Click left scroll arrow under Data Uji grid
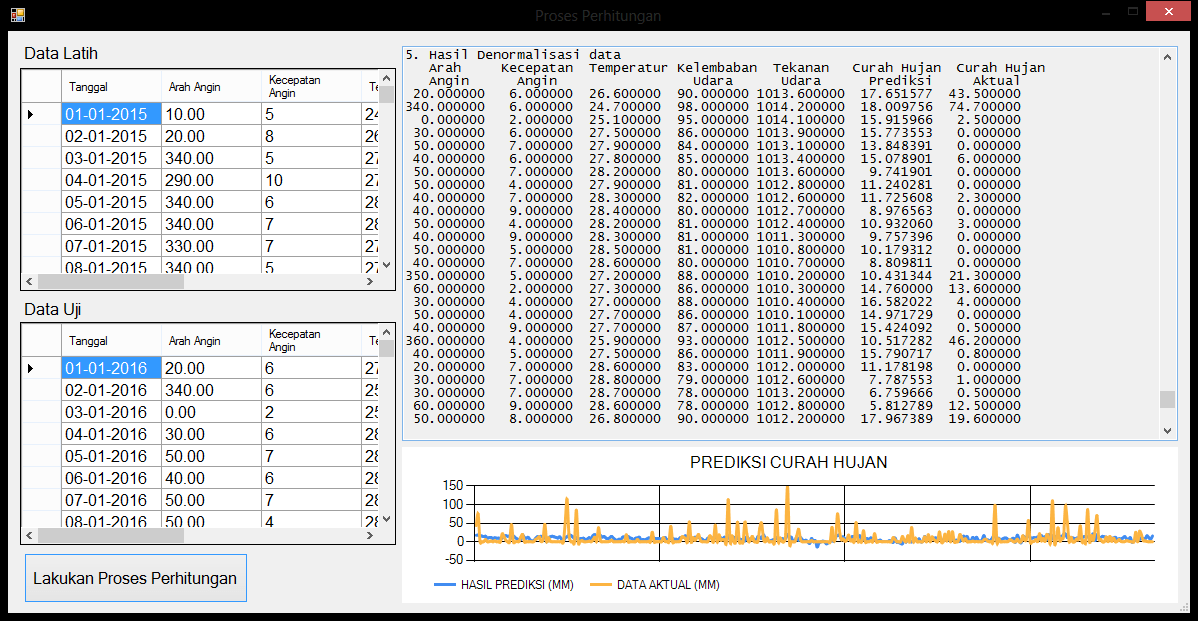 click(x=30, y=536)
